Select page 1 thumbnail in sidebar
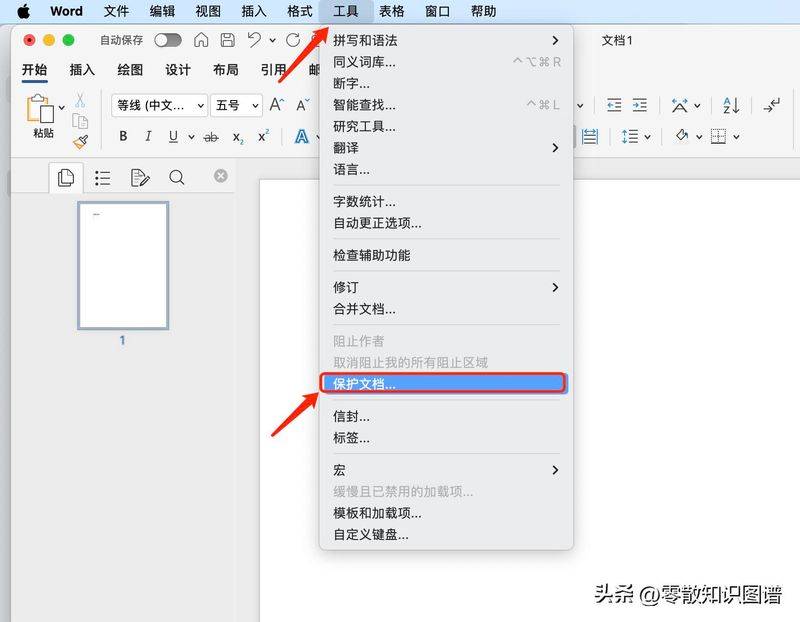This screenshot has height=622, width=800. click(122, 265)
